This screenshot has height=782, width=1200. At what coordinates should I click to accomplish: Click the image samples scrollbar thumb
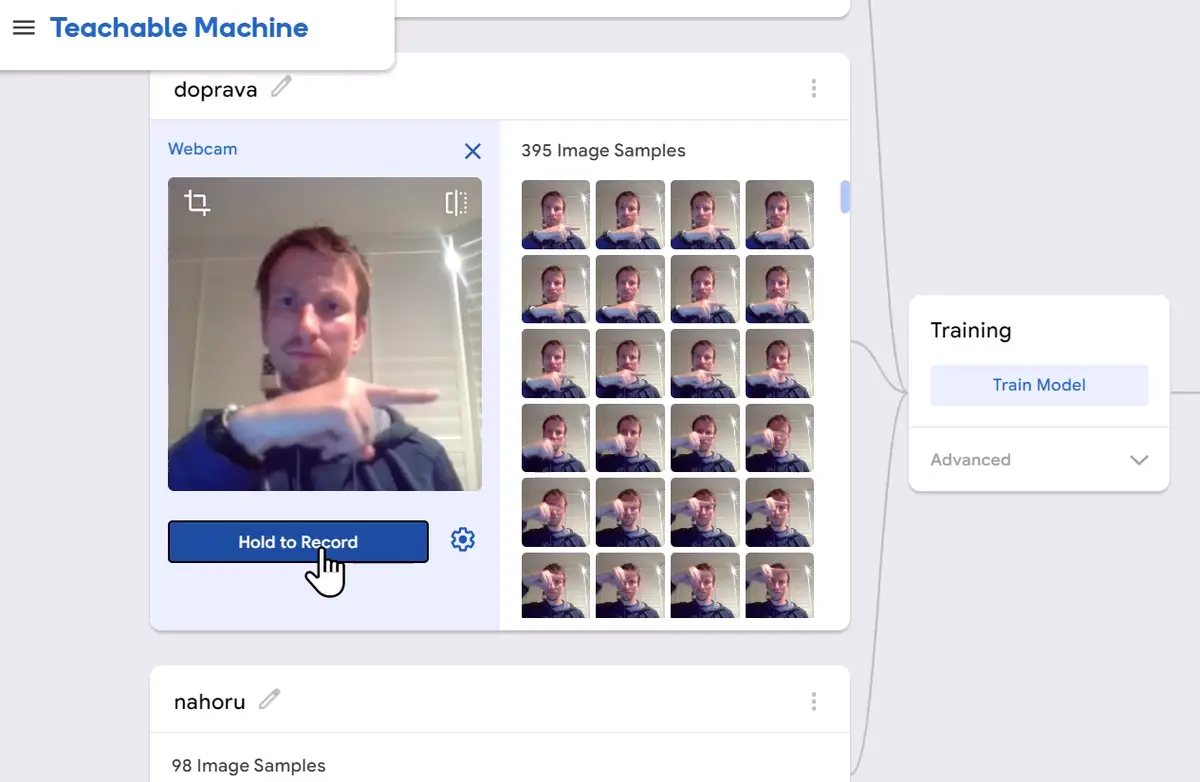(845, 197)
